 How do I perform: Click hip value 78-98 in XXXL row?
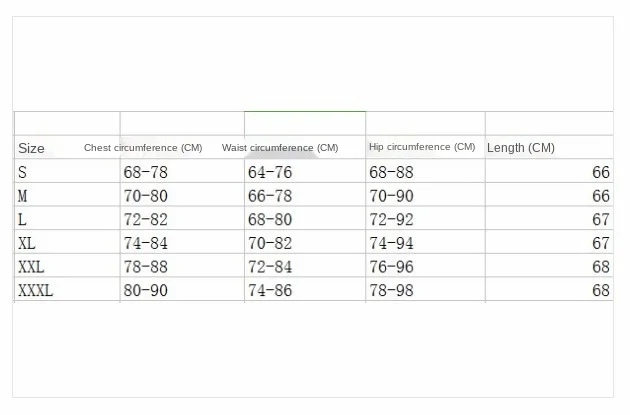[391, 291]
